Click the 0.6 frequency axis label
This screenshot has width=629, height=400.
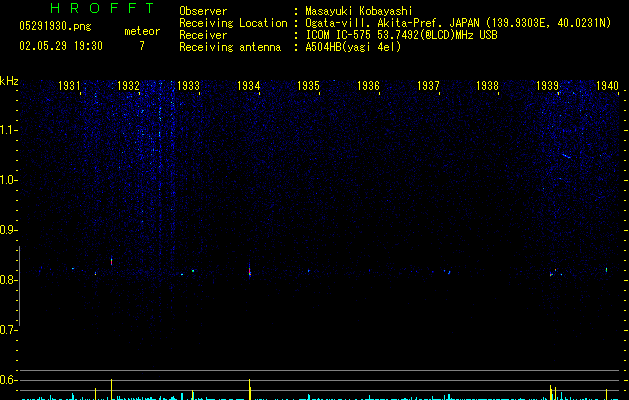click(8, 380)
